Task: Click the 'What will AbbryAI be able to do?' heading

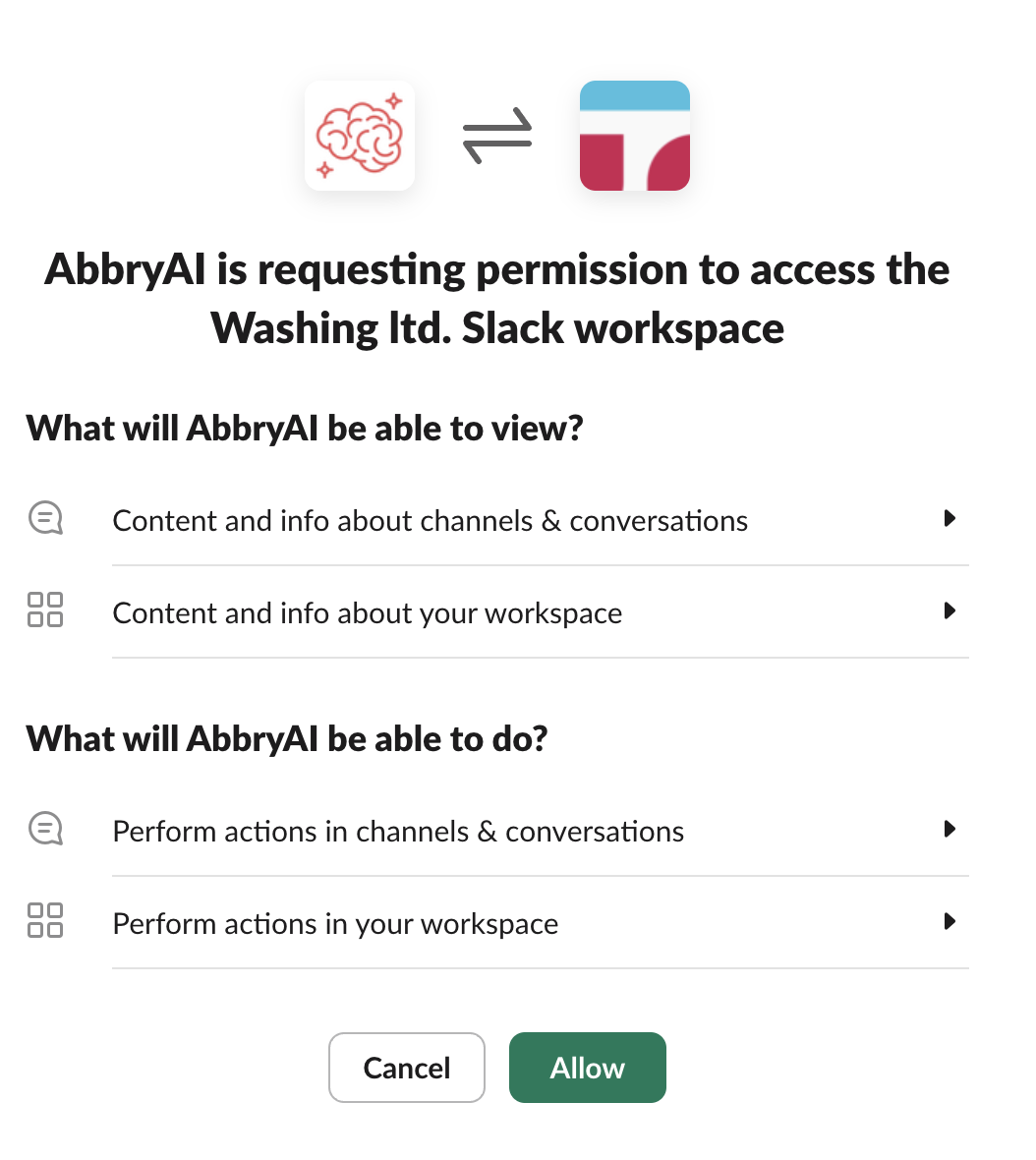Action: (x=287, y=739)
